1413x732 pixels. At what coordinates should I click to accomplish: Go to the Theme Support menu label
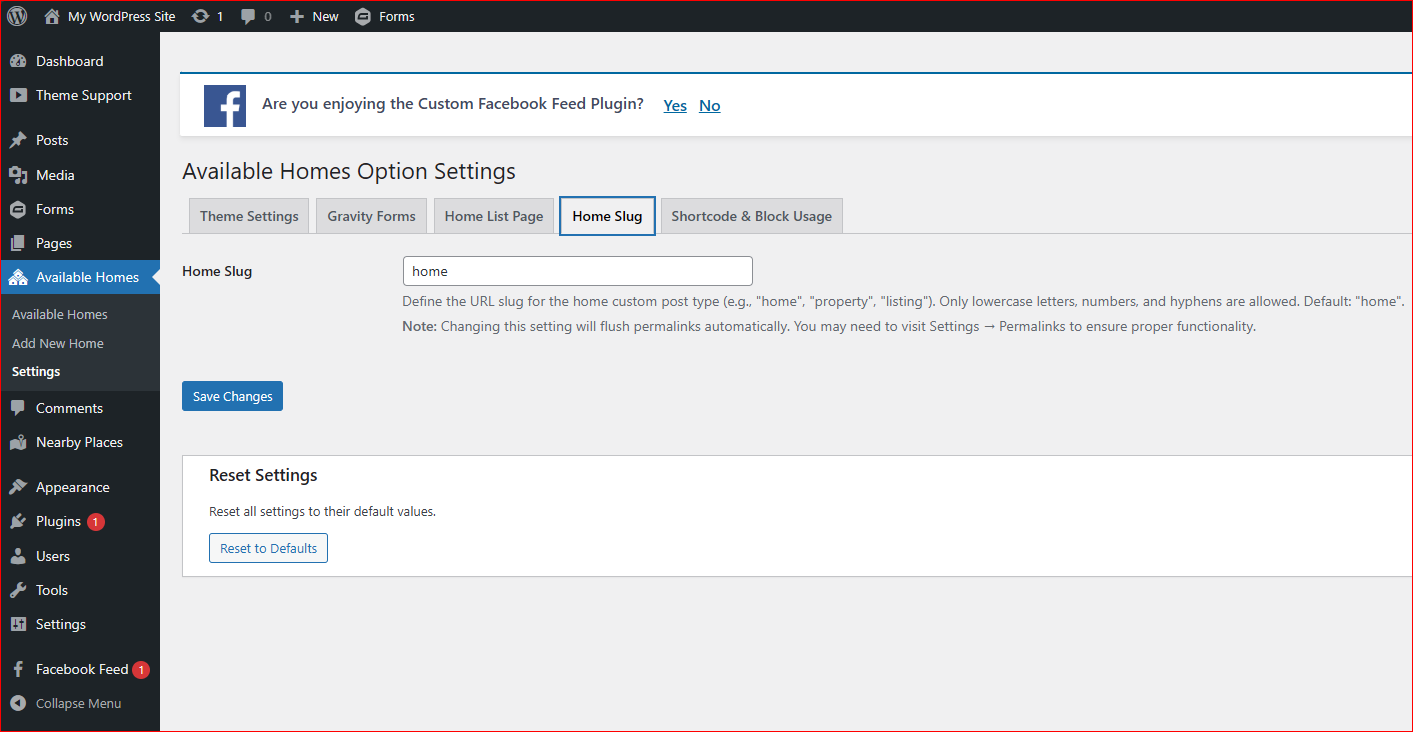pos(84,95)
